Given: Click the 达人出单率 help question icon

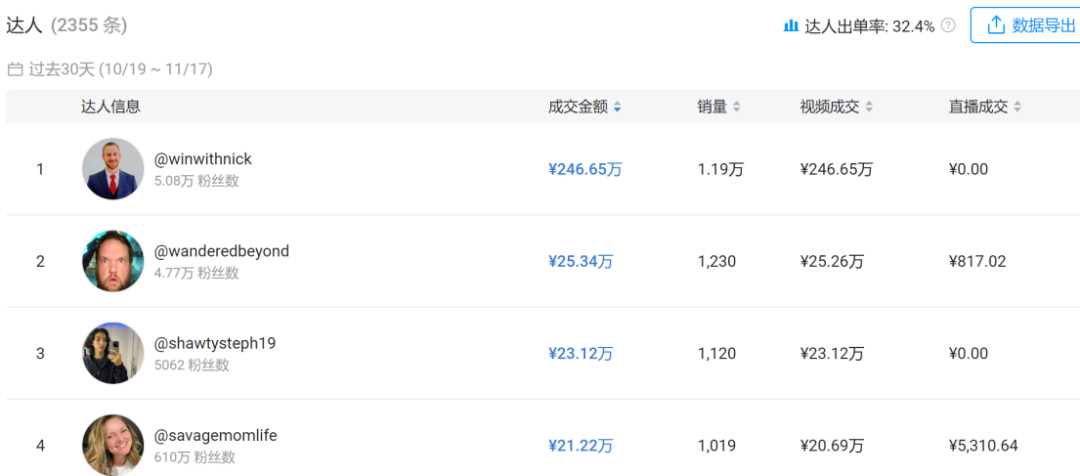Looking at the screenshot, I should (x=948, y=26).
